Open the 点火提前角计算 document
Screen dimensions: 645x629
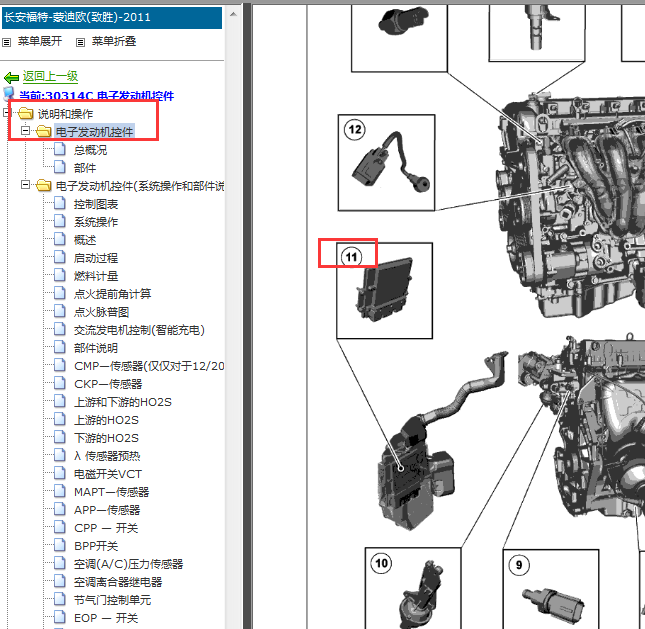click(112, 294)
